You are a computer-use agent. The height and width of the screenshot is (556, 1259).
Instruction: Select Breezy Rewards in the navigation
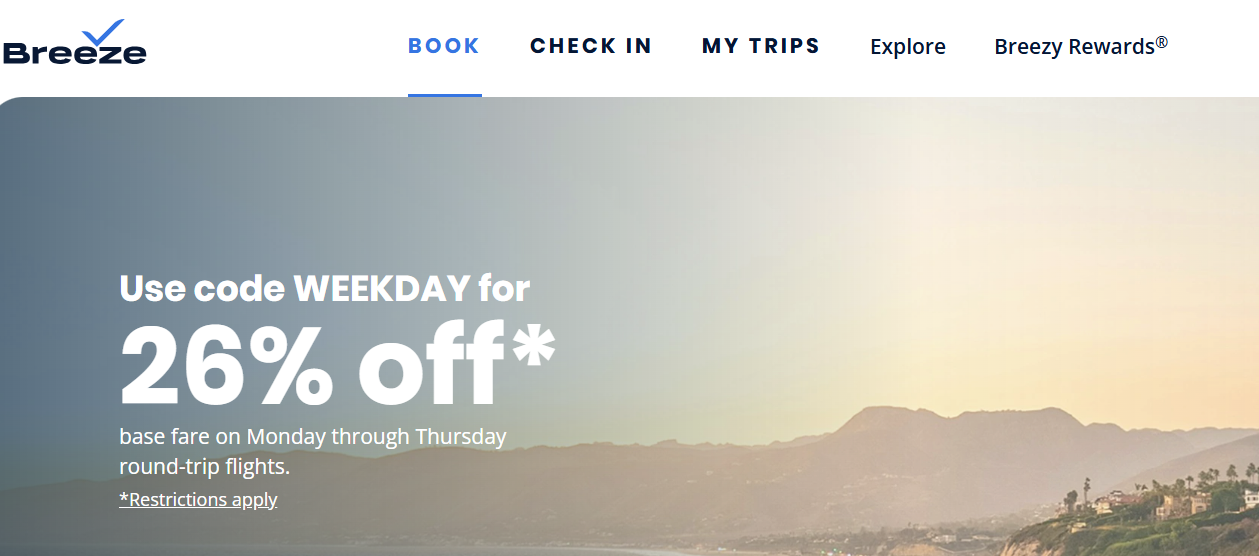[x=1075, y=47]
